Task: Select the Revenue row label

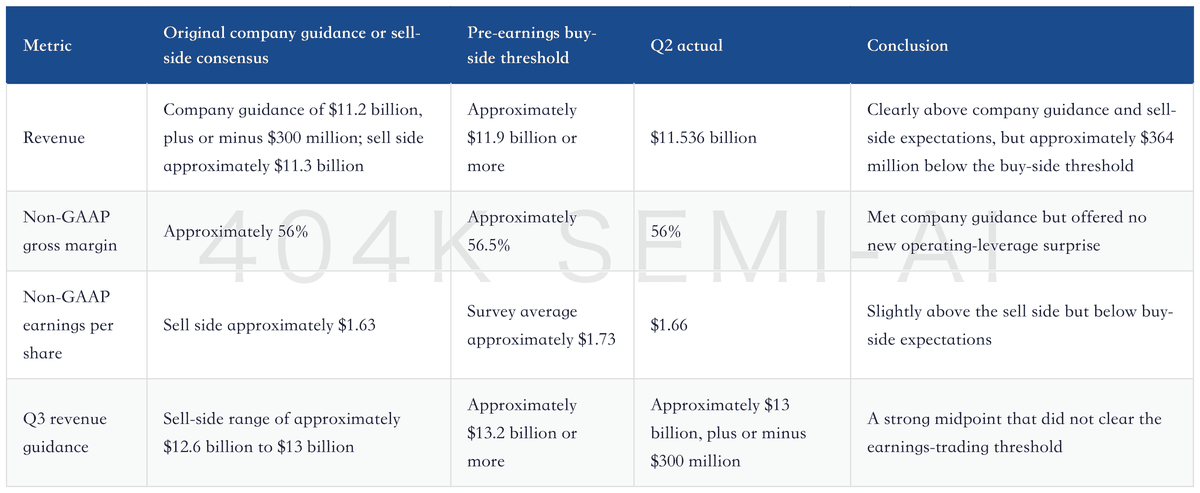Action: (x=53, y=138)
